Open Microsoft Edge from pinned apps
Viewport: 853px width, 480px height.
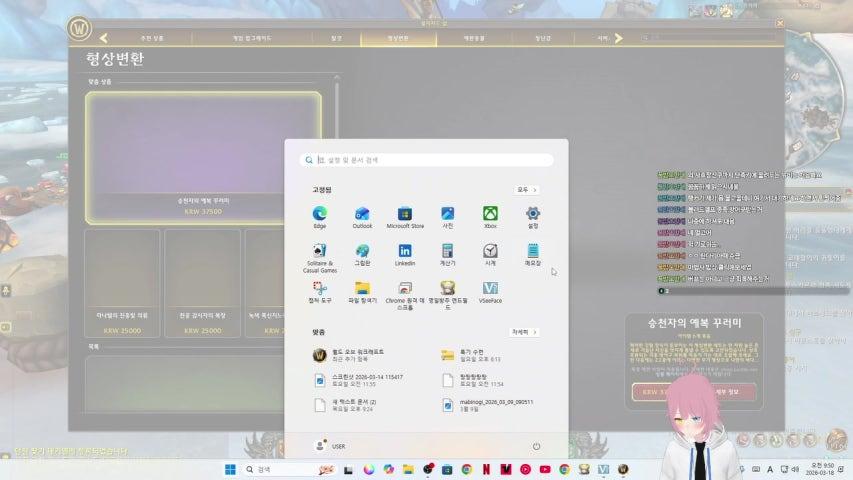click(x=320, y=215)
